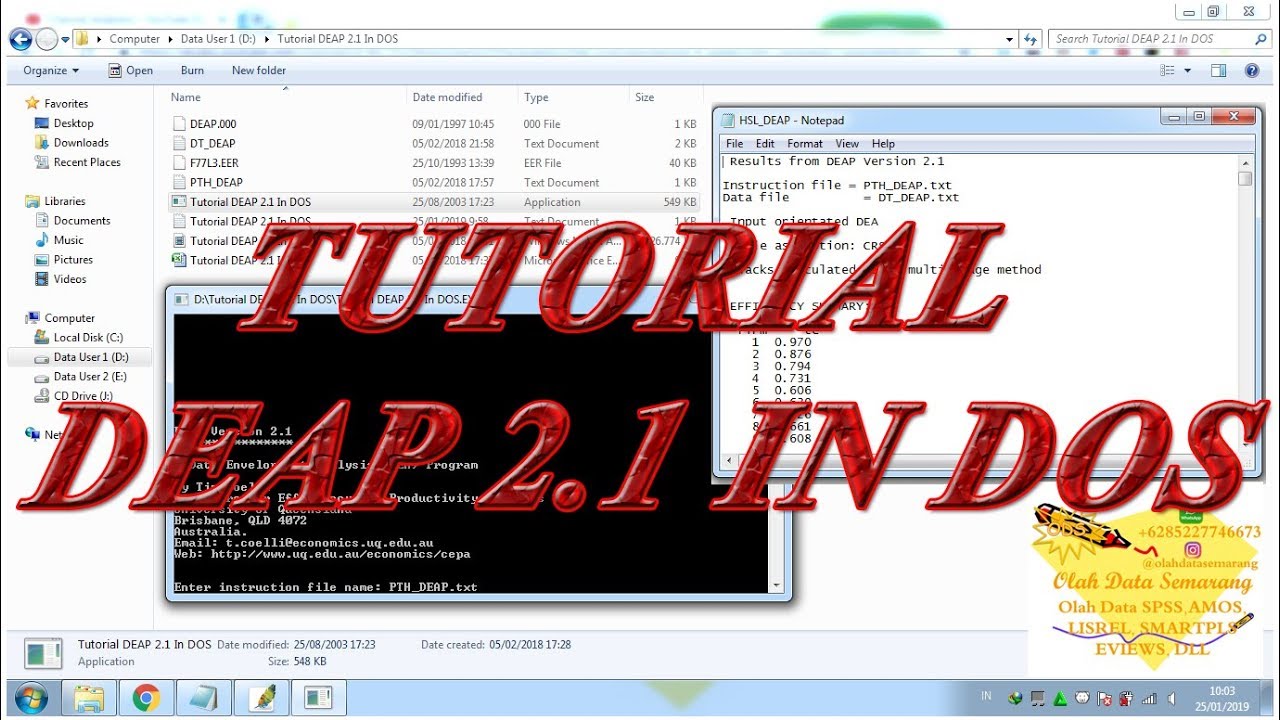Switch to DEAP application taskbar button
Image resolution: width=1280 pixels, height=720 pixels.
(x=319, y=697)
